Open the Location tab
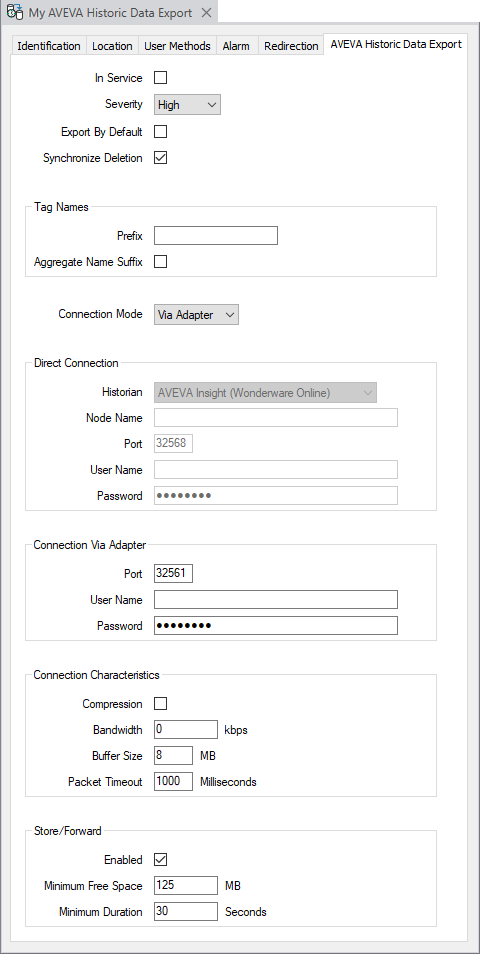This screenshot has width=480, height=954. pos(112,46)
